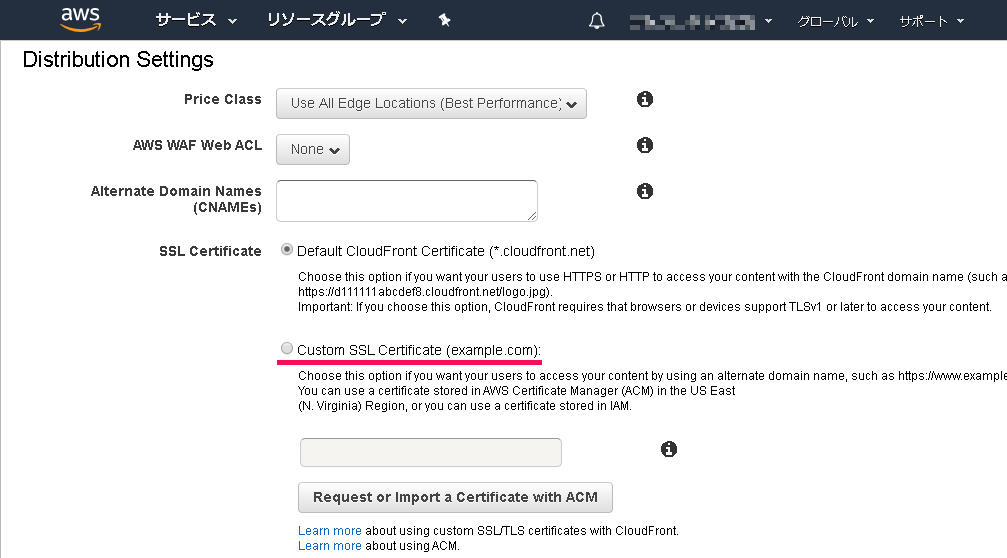Open the blurred account name menu
This screenshot has width=1007, height=558.
[701, 22]
